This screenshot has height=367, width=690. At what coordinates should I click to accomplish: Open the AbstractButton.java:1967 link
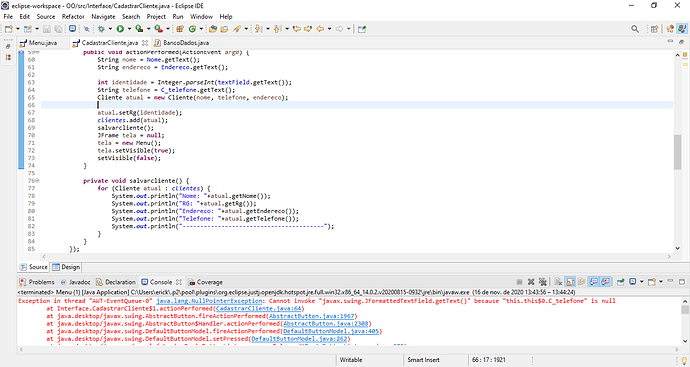(312, 316)
